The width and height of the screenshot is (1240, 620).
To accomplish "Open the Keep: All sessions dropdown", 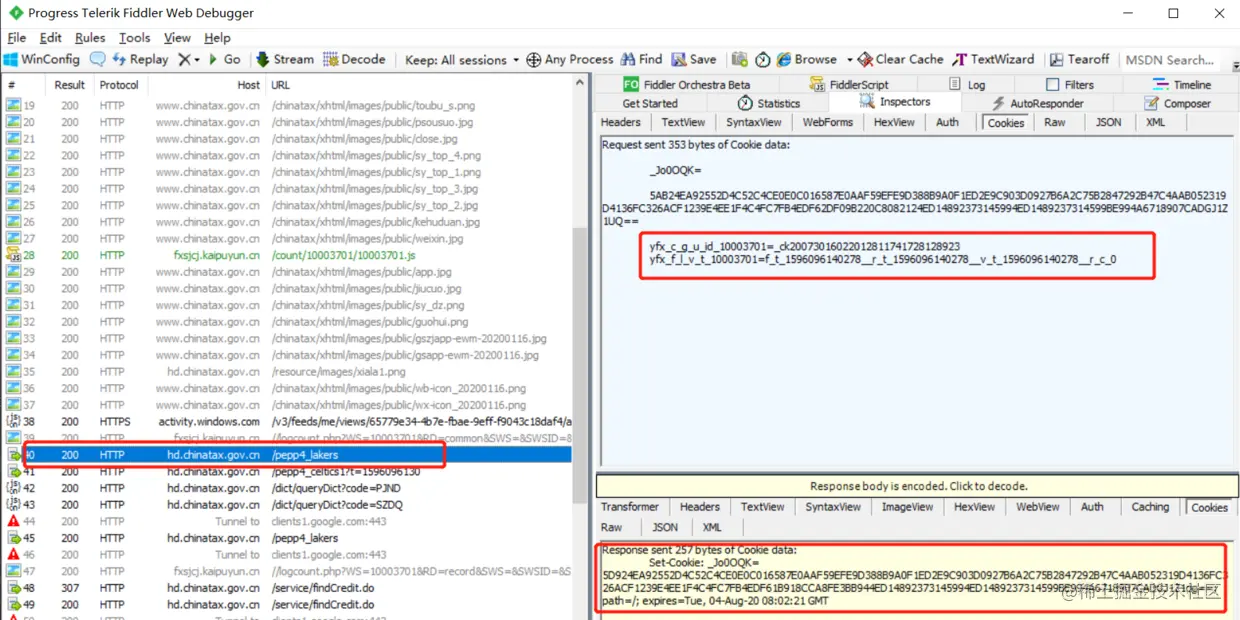I will click(x=462, y=60).
